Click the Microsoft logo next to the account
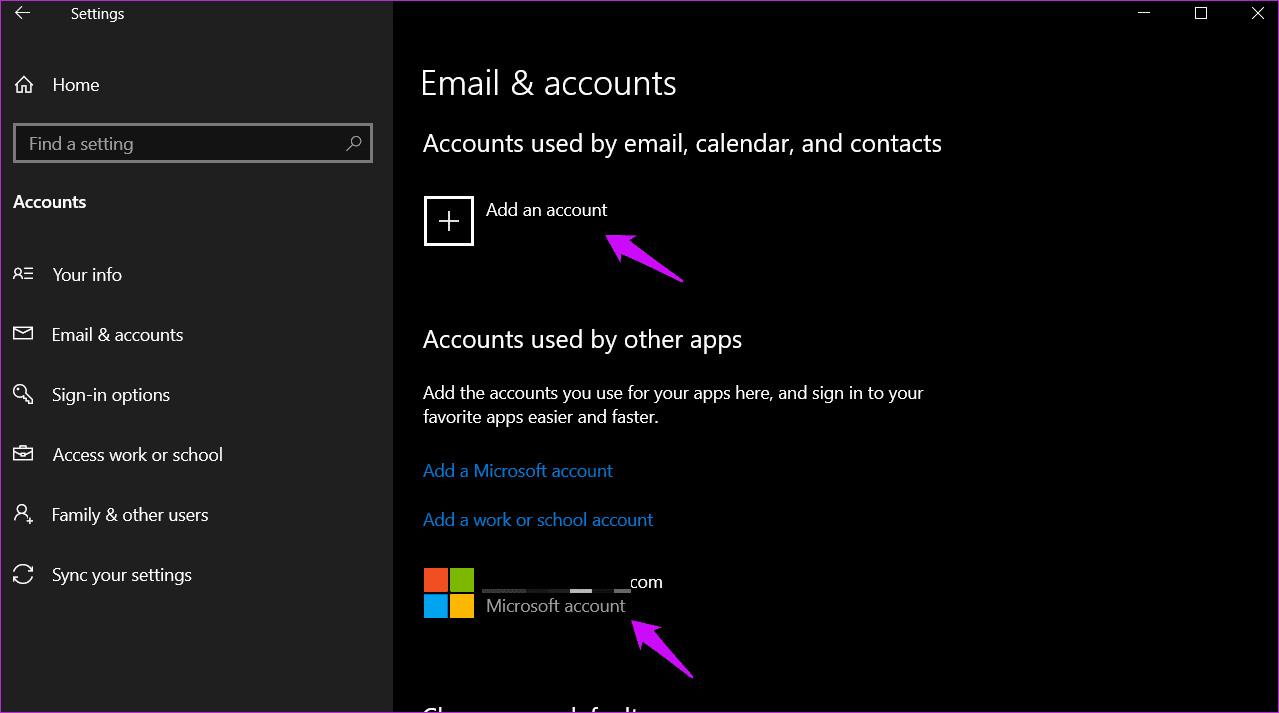 [x=449, y=593]
